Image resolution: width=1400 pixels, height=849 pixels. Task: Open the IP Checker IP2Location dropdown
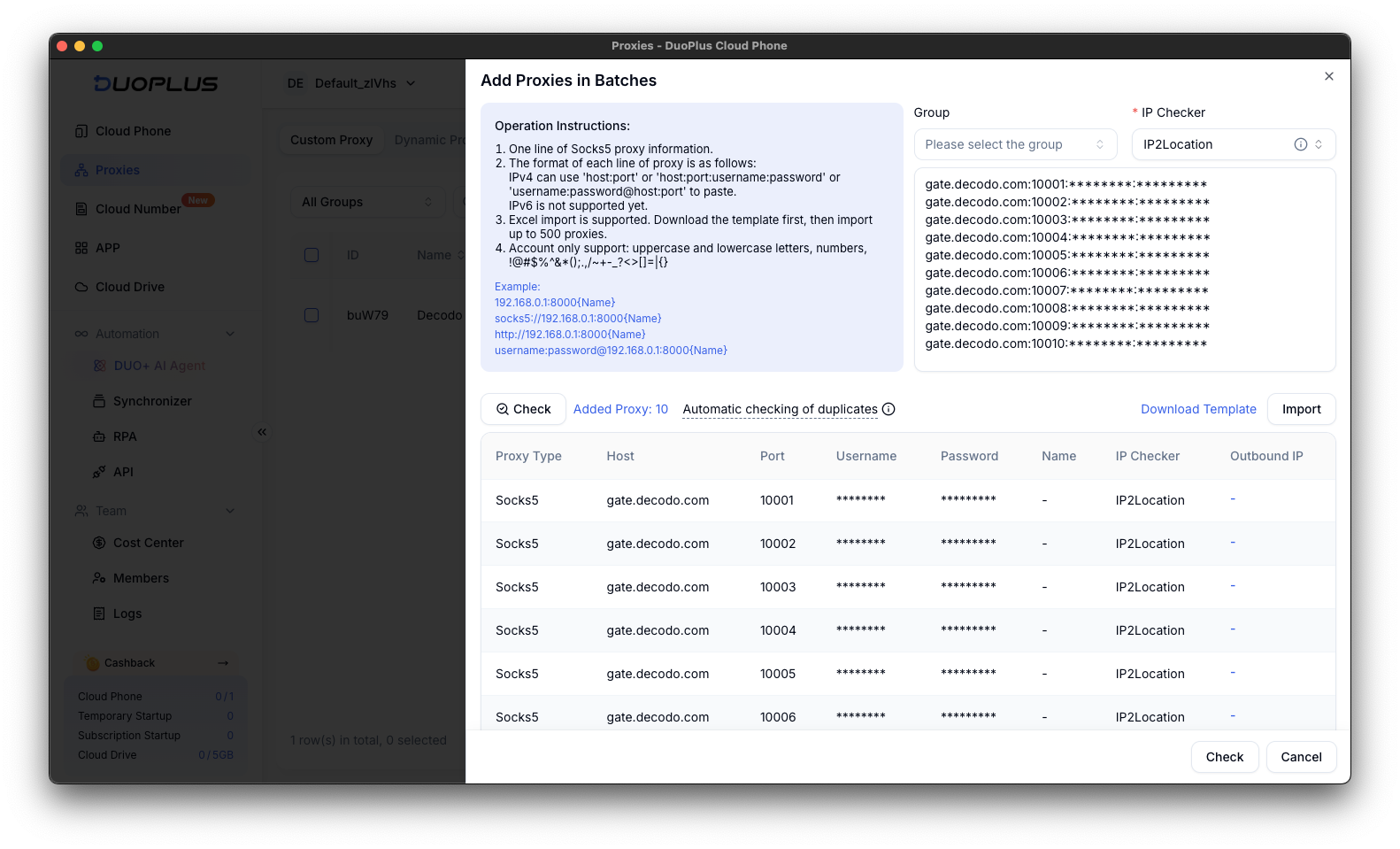click(1233, 144)
